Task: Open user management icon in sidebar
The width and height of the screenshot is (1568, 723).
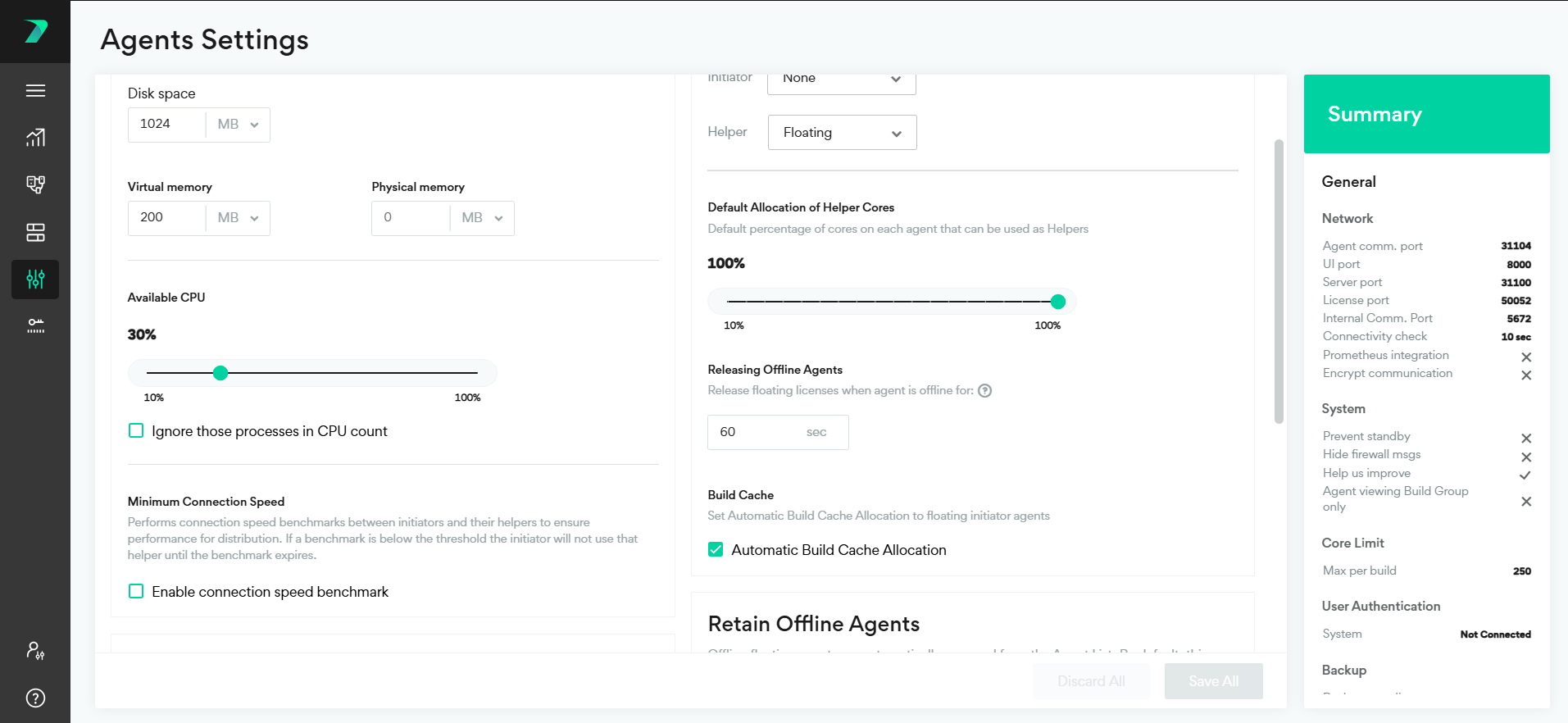Action: click(35, 651)
